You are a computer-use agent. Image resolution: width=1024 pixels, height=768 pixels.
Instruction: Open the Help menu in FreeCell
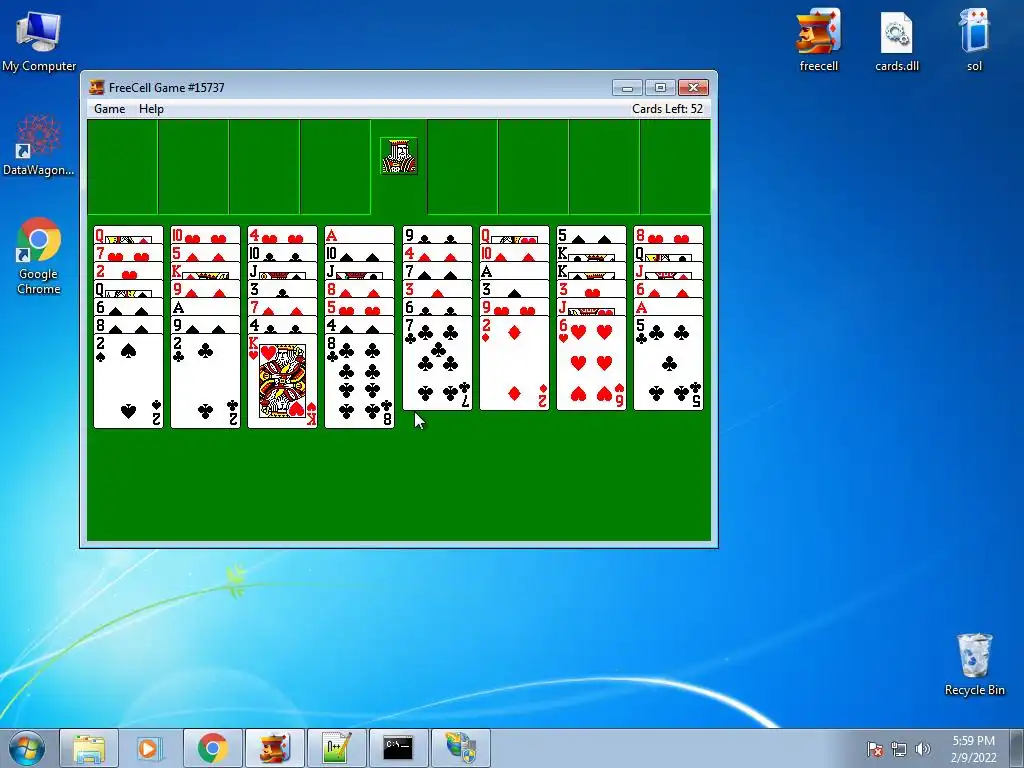(151, 109)
